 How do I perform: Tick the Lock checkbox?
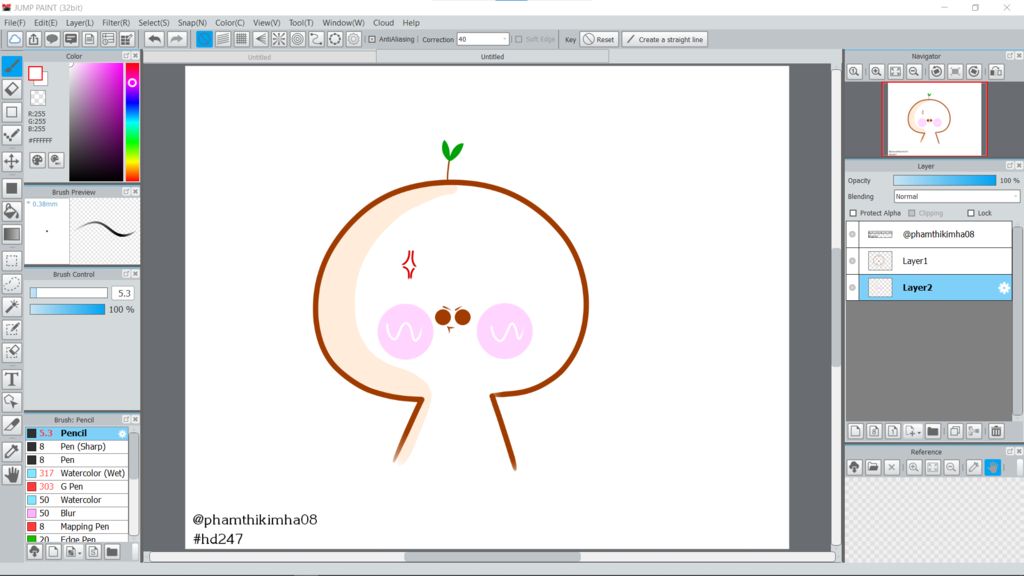click(971, 213)
